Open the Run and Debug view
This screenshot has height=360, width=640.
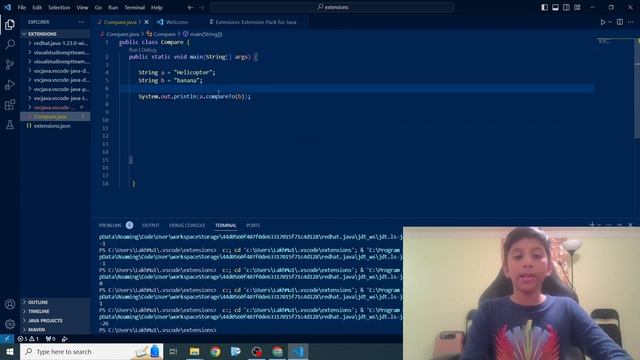tap(10, 84)
